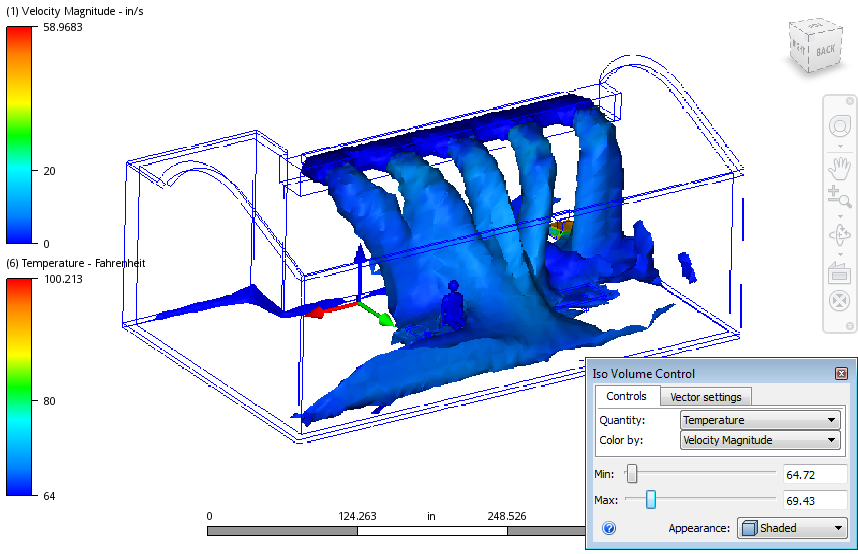Viewport: 858px width, 554px height.
Task: Click the Max value field 69.43
Action: (x=815, y=500)
